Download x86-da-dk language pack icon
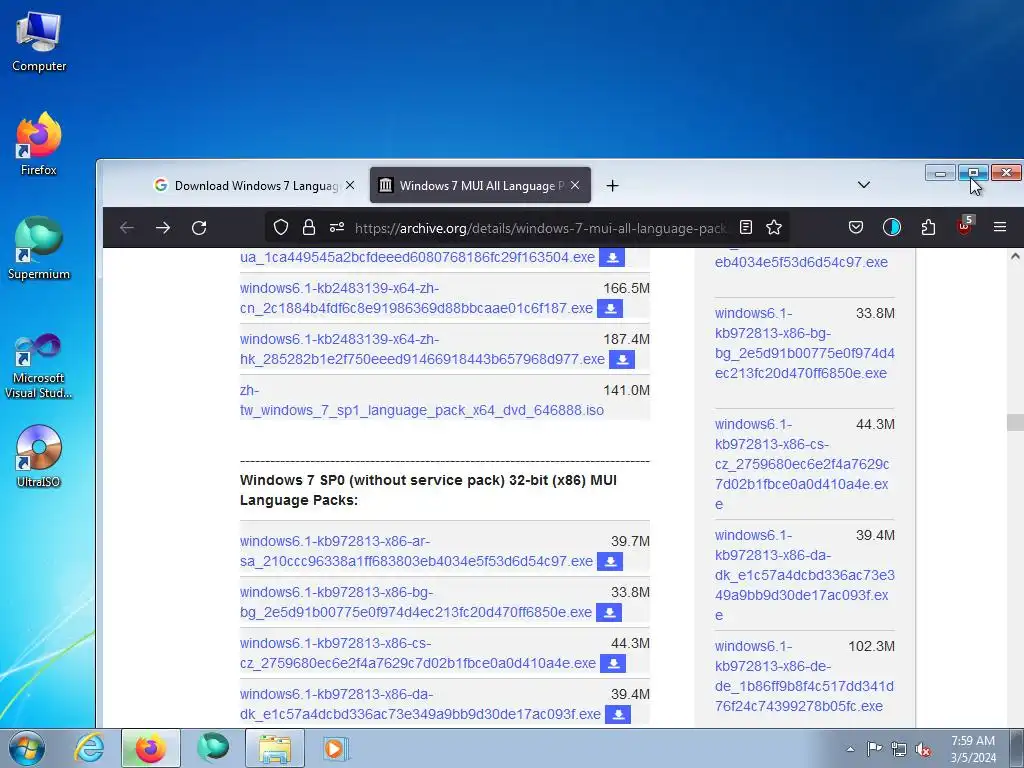Screen dimensions: 1024x768 [618, 714]
